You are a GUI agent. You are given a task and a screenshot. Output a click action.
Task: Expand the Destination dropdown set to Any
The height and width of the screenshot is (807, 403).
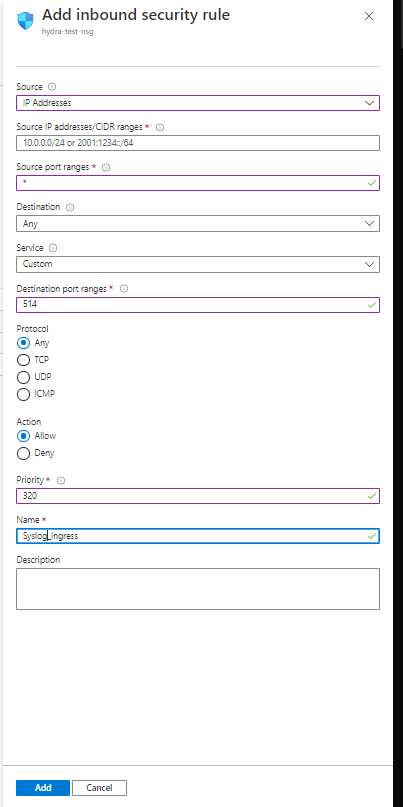click(x=198, y=224)
